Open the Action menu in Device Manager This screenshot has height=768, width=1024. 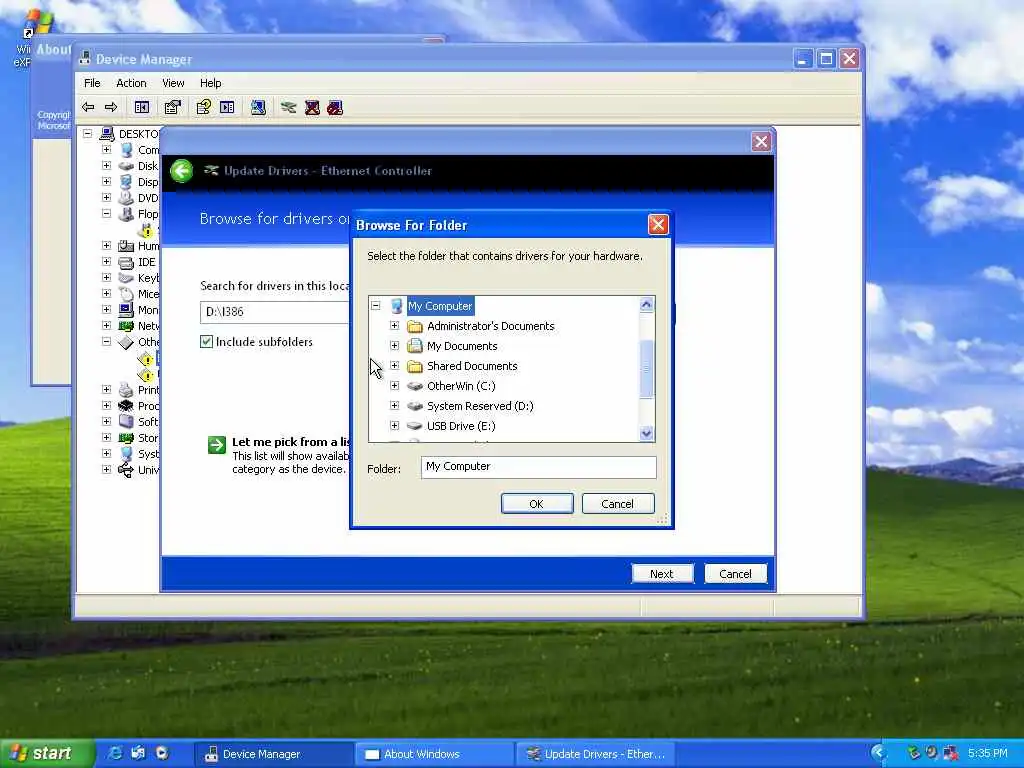point(131,83)
